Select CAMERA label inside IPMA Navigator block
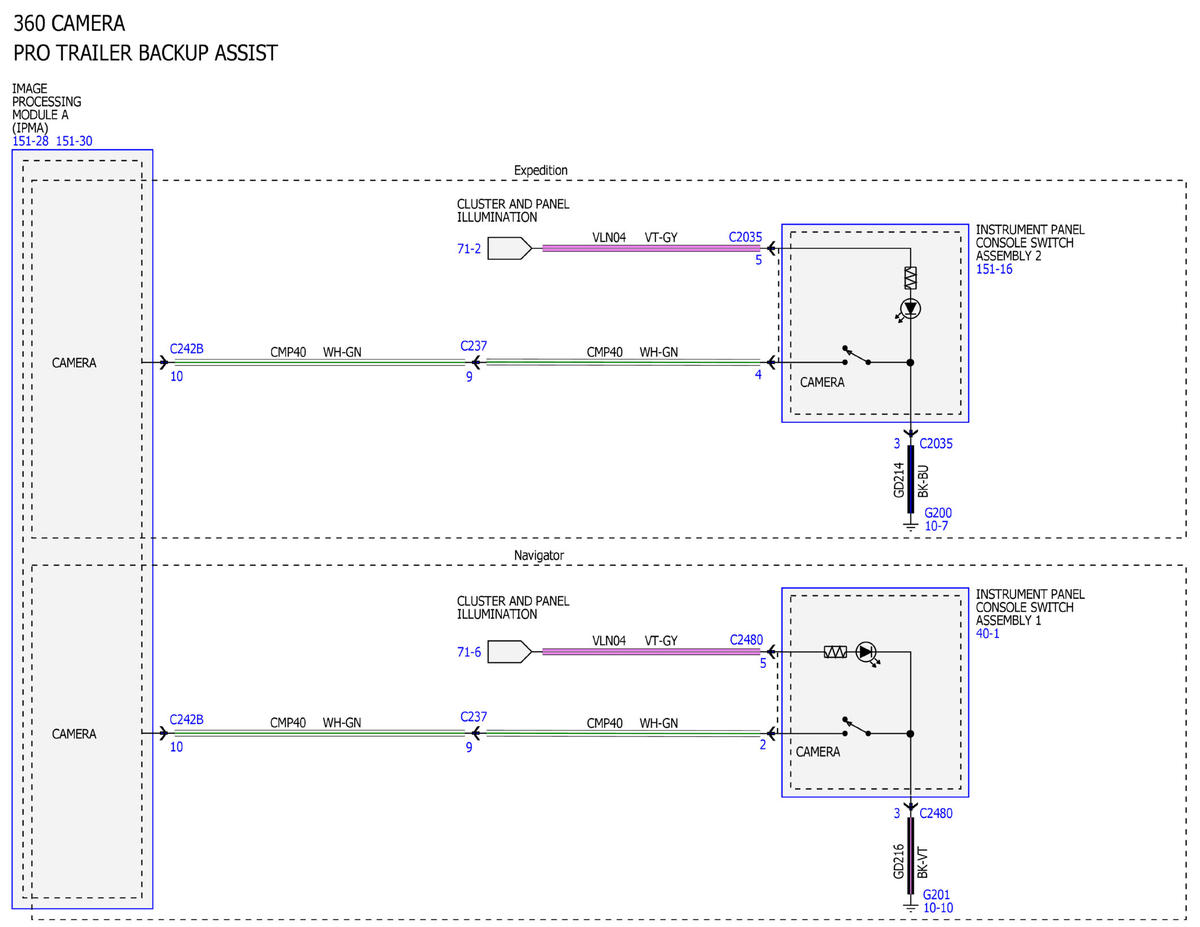 (x=74, y=734)
